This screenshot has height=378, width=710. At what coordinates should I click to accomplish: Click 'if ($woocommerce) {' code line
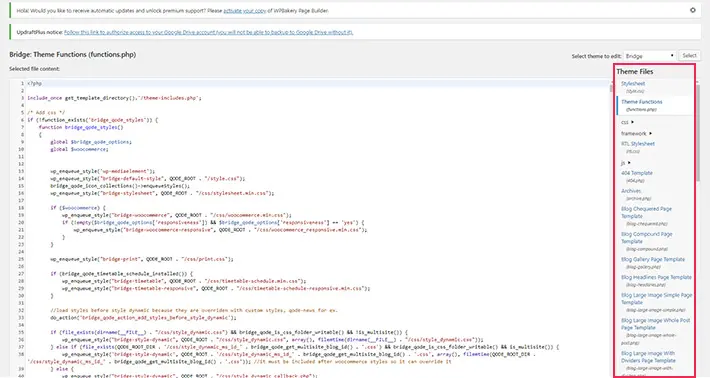[x=77, y=208]
